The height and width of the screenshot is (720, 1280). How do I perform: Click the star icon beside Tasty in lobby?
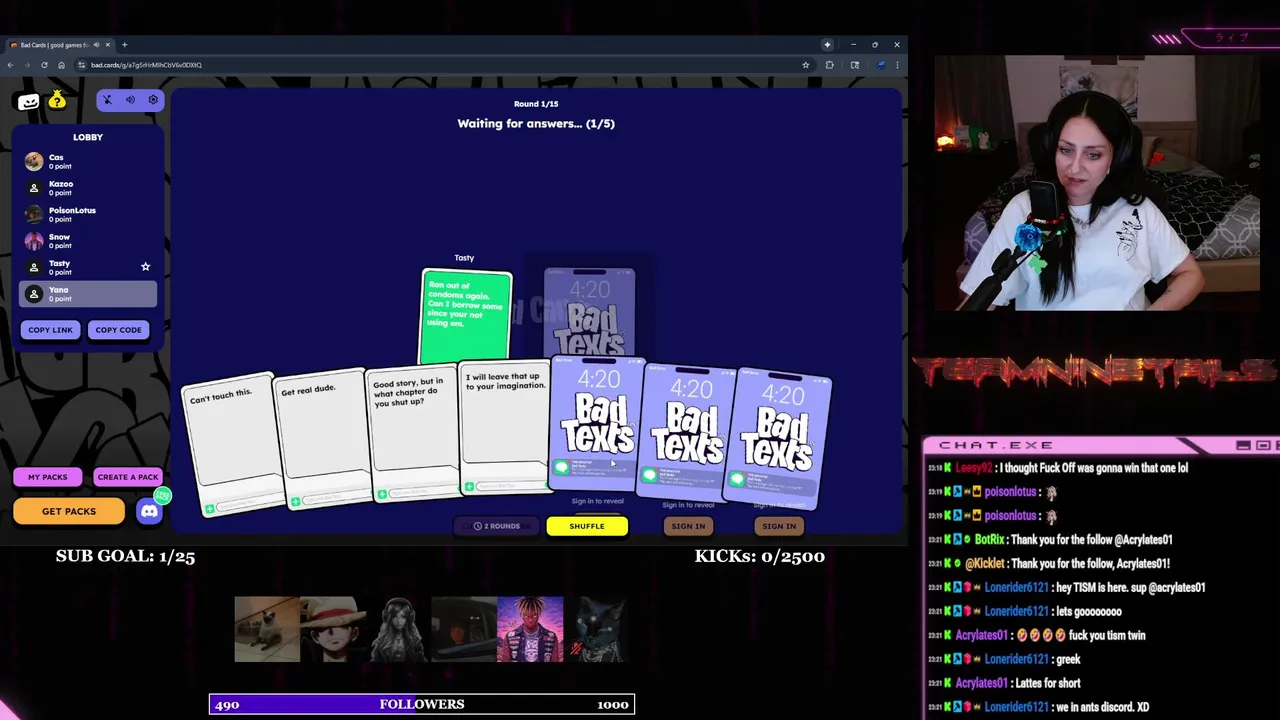145,267
